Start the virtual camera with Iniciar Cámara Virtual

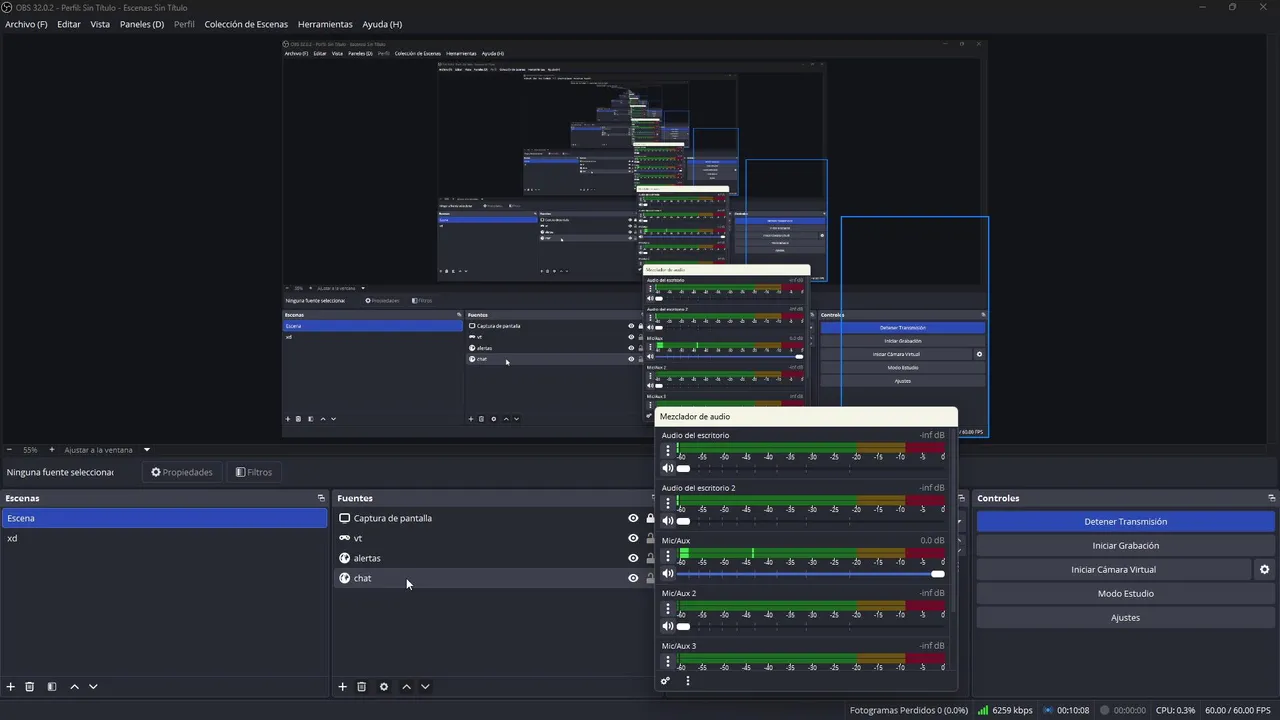pyautogui.click(x=1113, y=570)
